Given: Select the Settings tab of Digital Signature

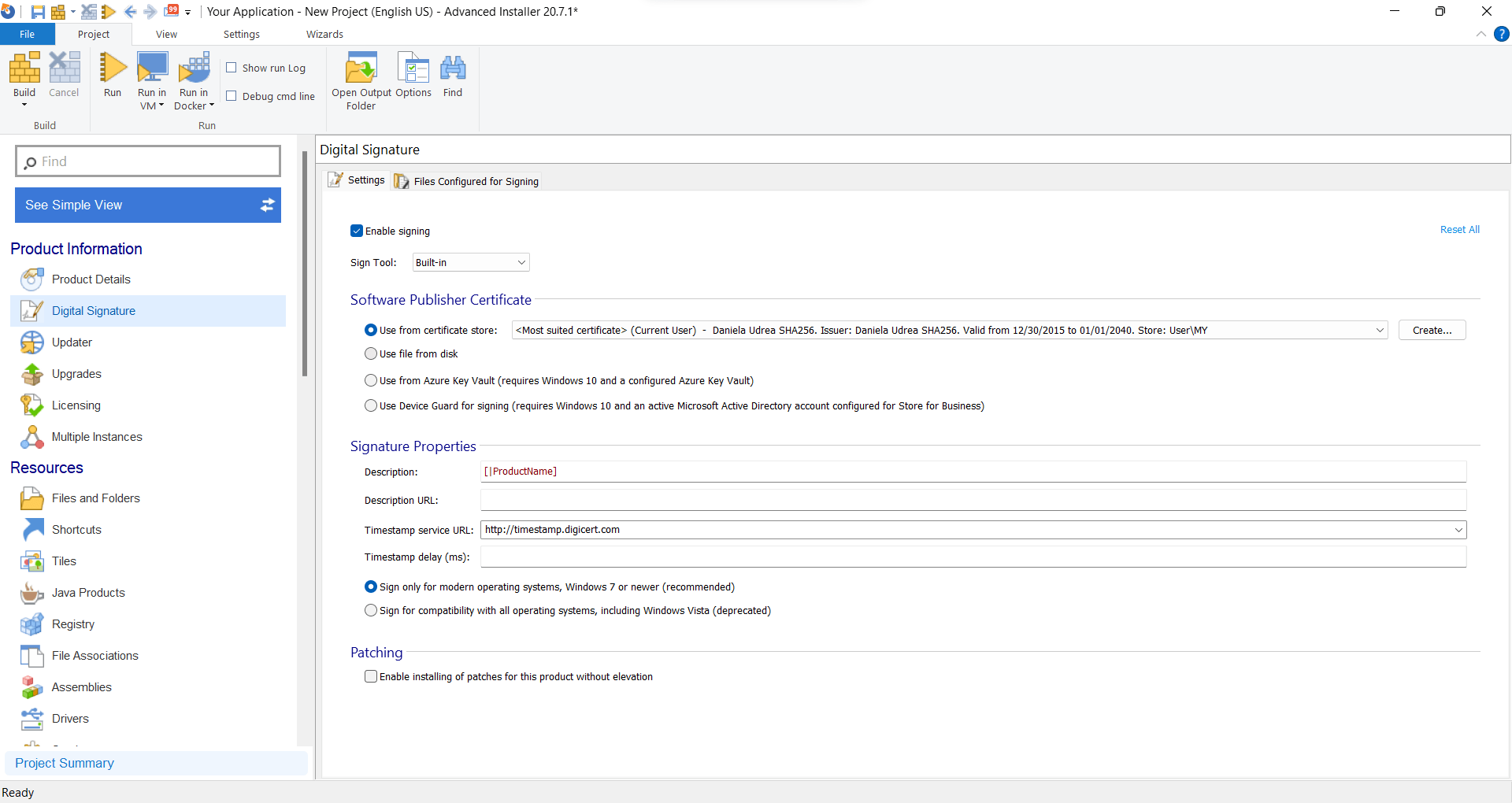Looking at the screenshot, I should pyautogui.click(x=357, y=180).
